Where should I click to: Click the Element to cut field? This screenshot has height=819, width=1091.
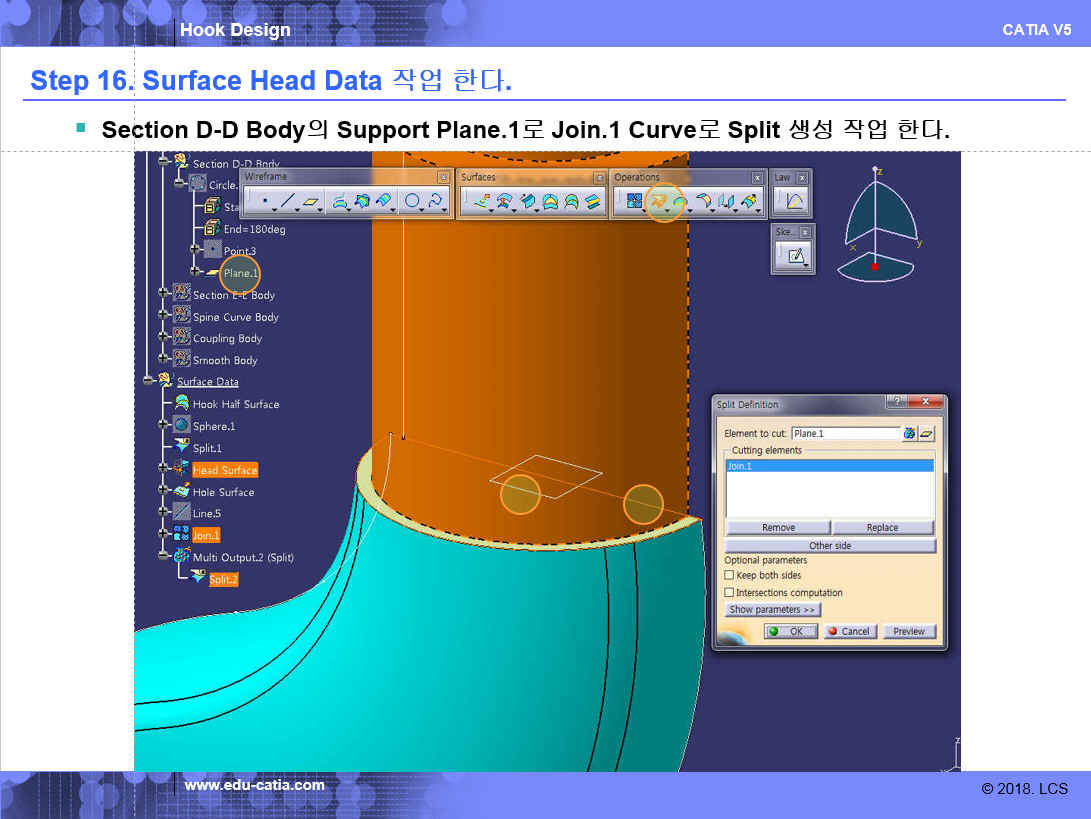[x=844, y=434]
